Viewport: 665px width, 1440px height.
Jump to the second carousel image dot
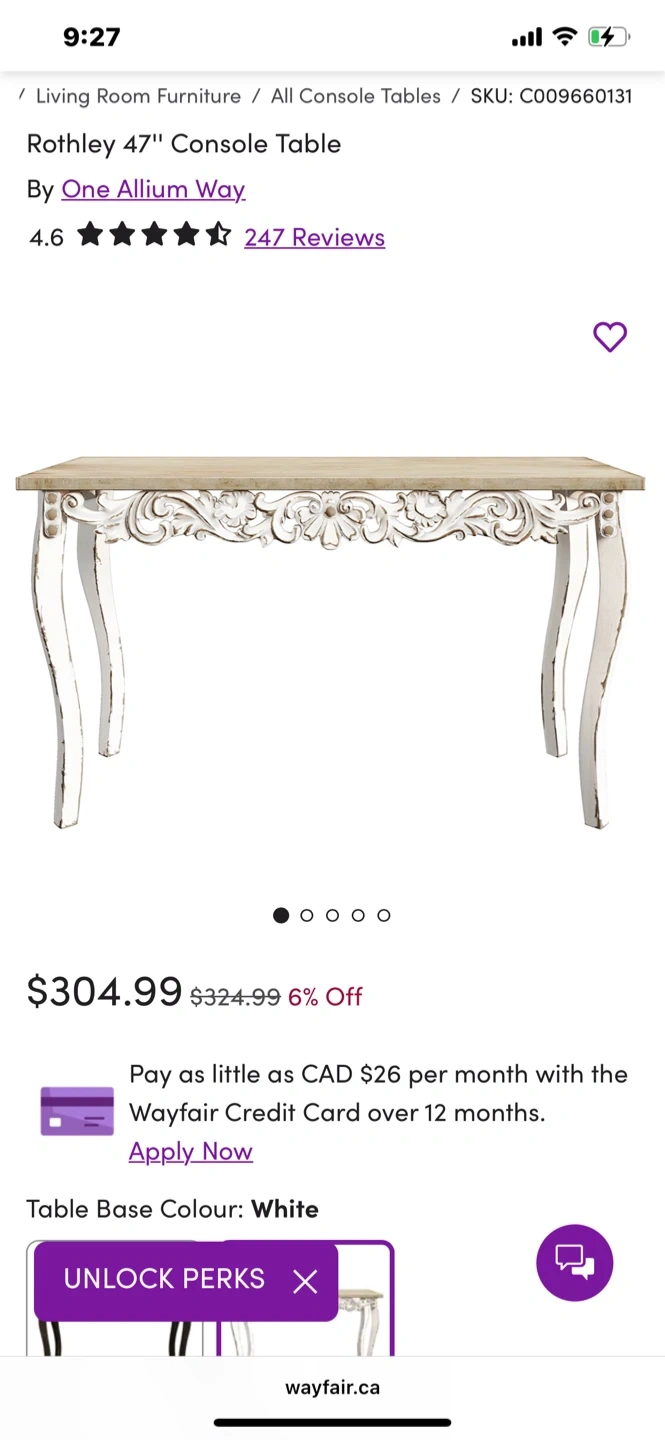(x=307, y=915)
